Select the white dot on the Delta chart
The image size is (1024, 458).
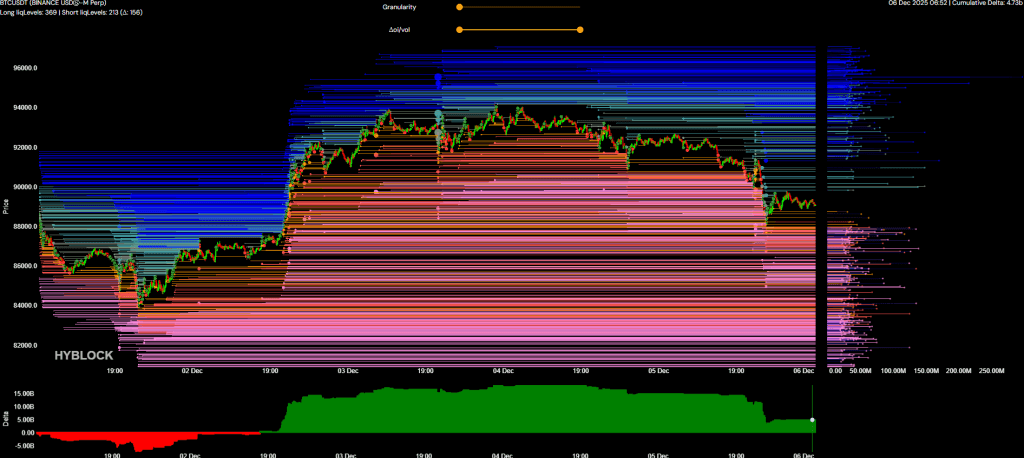point(813,420)
